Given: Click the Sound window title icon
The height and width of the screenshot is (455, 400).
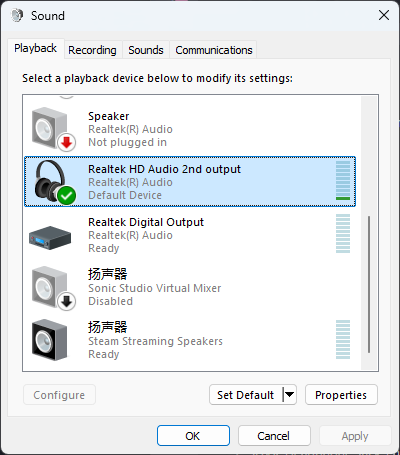Looking at the screenshot, I should tap(17, 15).
